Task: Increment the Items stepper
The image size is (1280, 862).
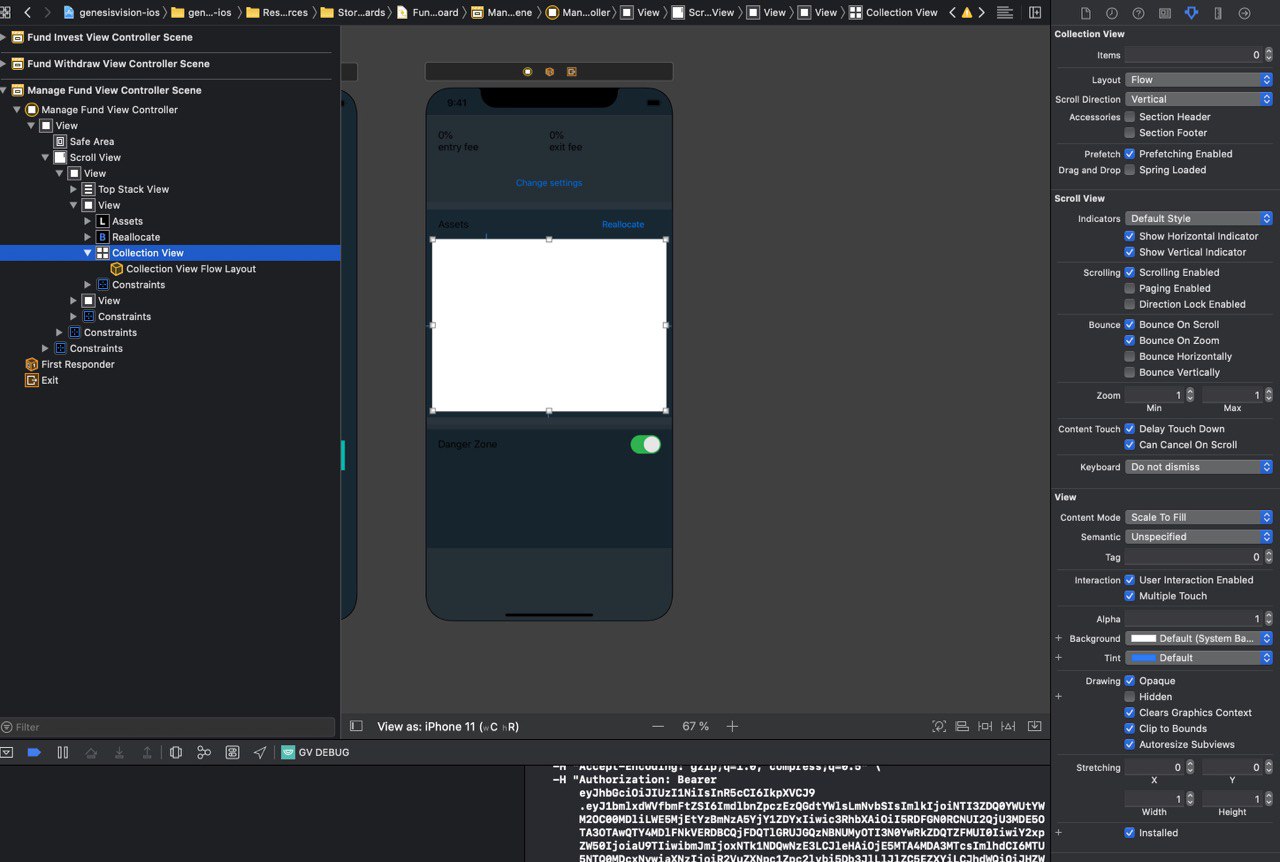Action: point(1268,52)
